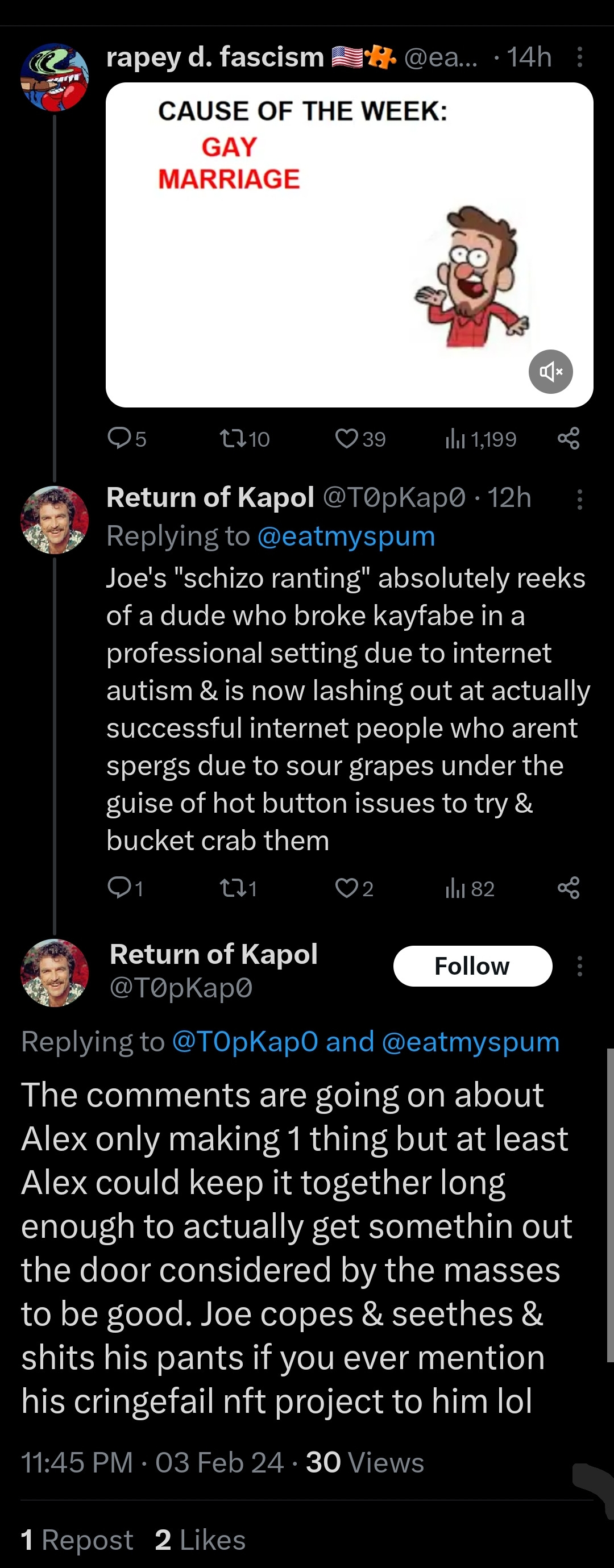Reply icon with 1 comment on Kapol's tweet
The width and height of the screenshot is (614, 1568).
pyautogui.click(x=125, y=888)
